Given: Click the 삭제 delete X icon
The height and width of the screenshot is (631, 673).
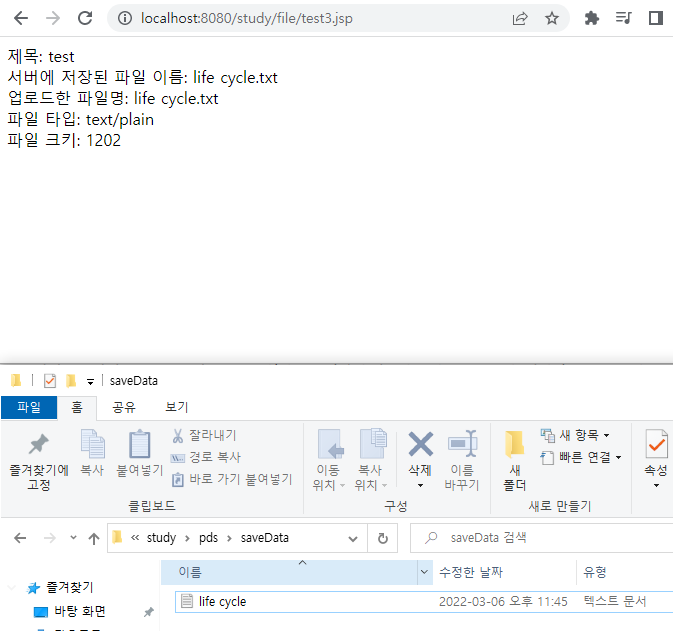Looking at the screenshot, I should [420, 444].
